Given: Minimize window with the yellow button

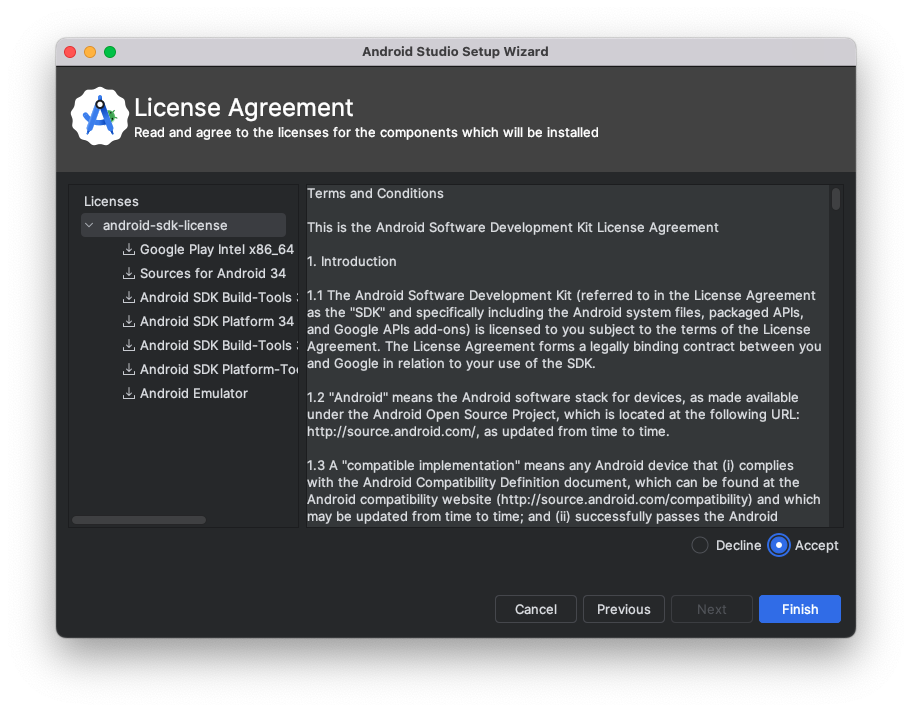Looking at the screenshot, I should point(90,52).
